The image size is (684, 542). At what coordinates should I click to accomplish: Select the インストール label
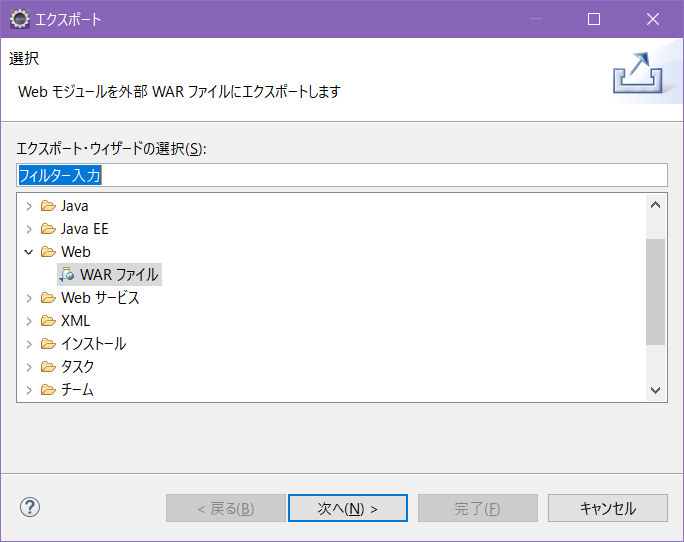tap(94, 344)
